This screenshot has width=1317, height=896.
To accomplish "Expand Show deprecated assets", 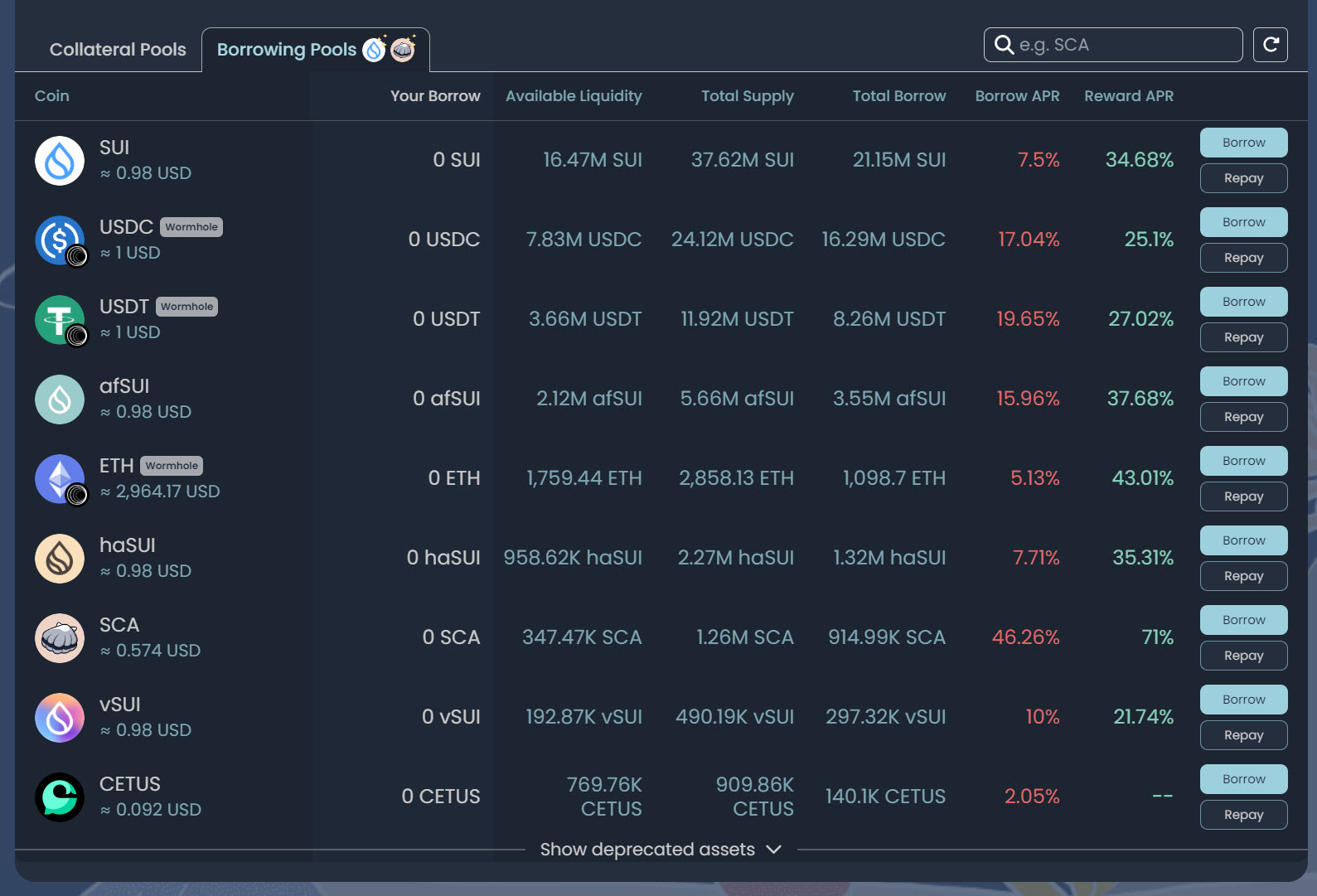I will [660, 850].
